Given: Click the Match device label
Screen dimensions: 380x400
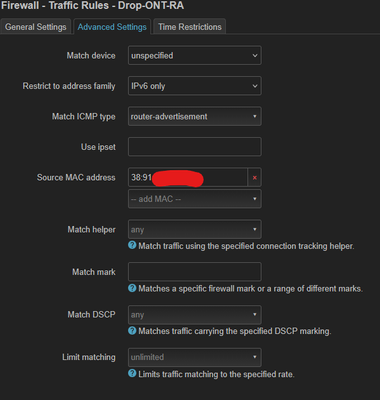Looking at the screenshot, I should pos(91,55).
